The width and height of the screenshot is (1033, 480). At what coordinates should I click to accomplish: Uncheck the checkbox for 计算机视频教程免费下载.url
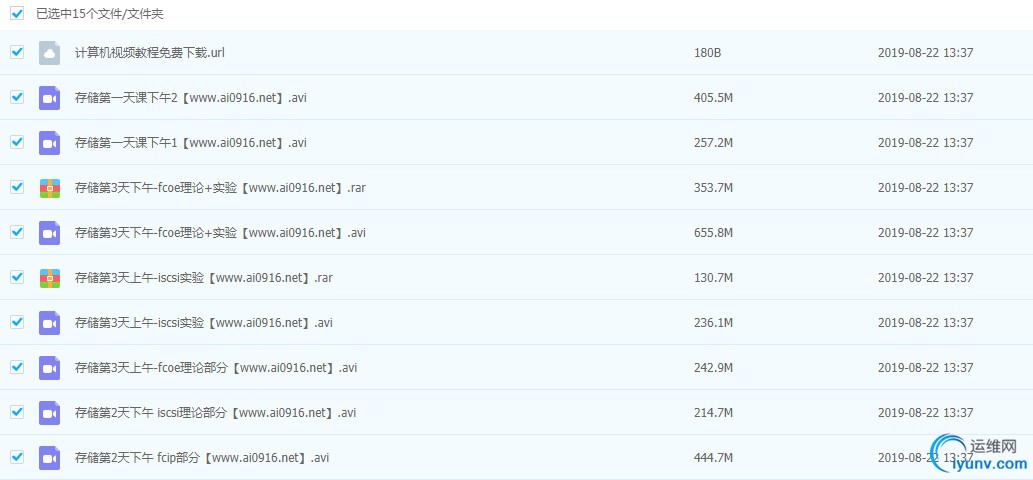pyautogui.click(x=17, y=52)
